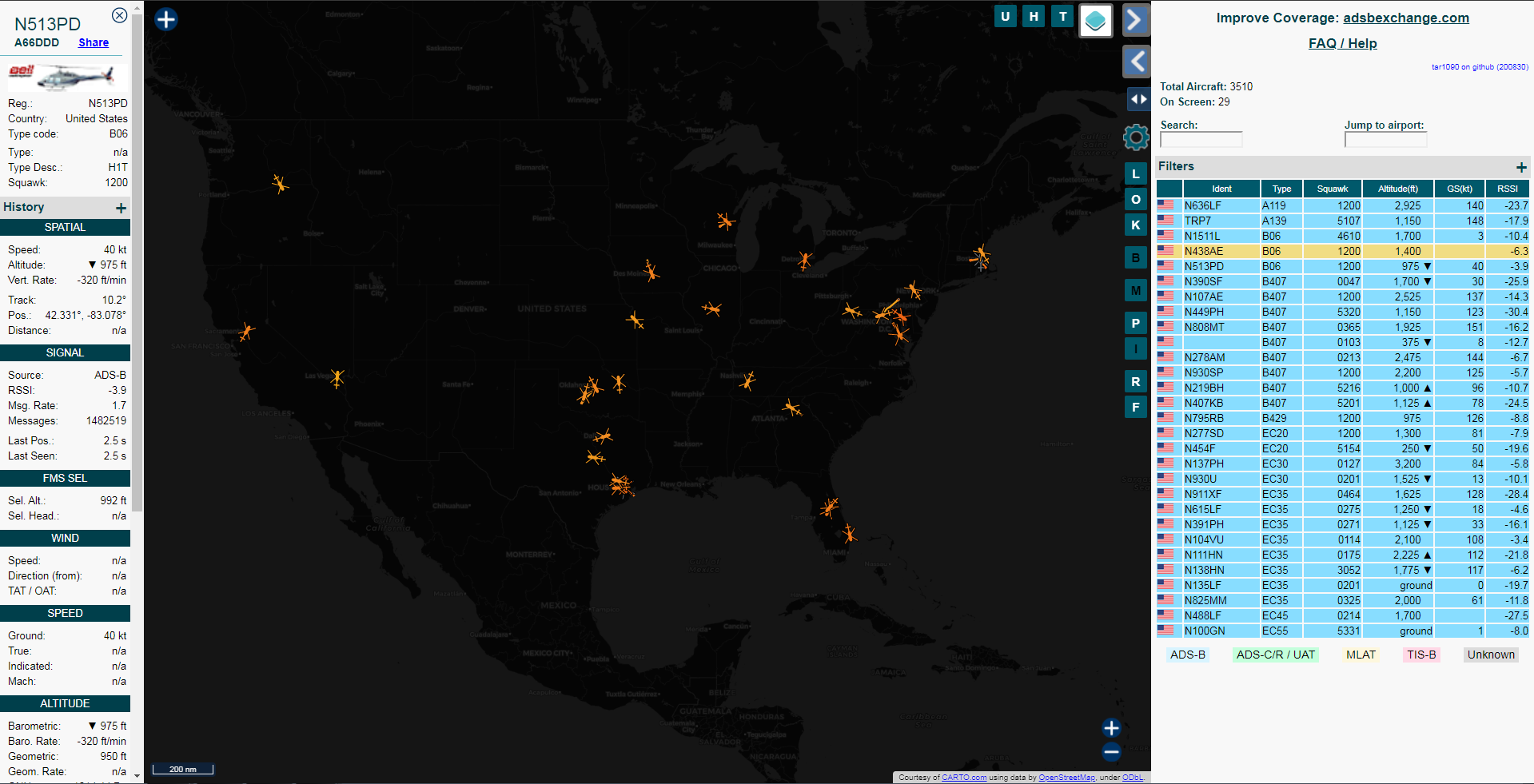Screen dimensions: 1534x784
Task: Close the N513PD aircraft info panel
Action: (119, 15)
